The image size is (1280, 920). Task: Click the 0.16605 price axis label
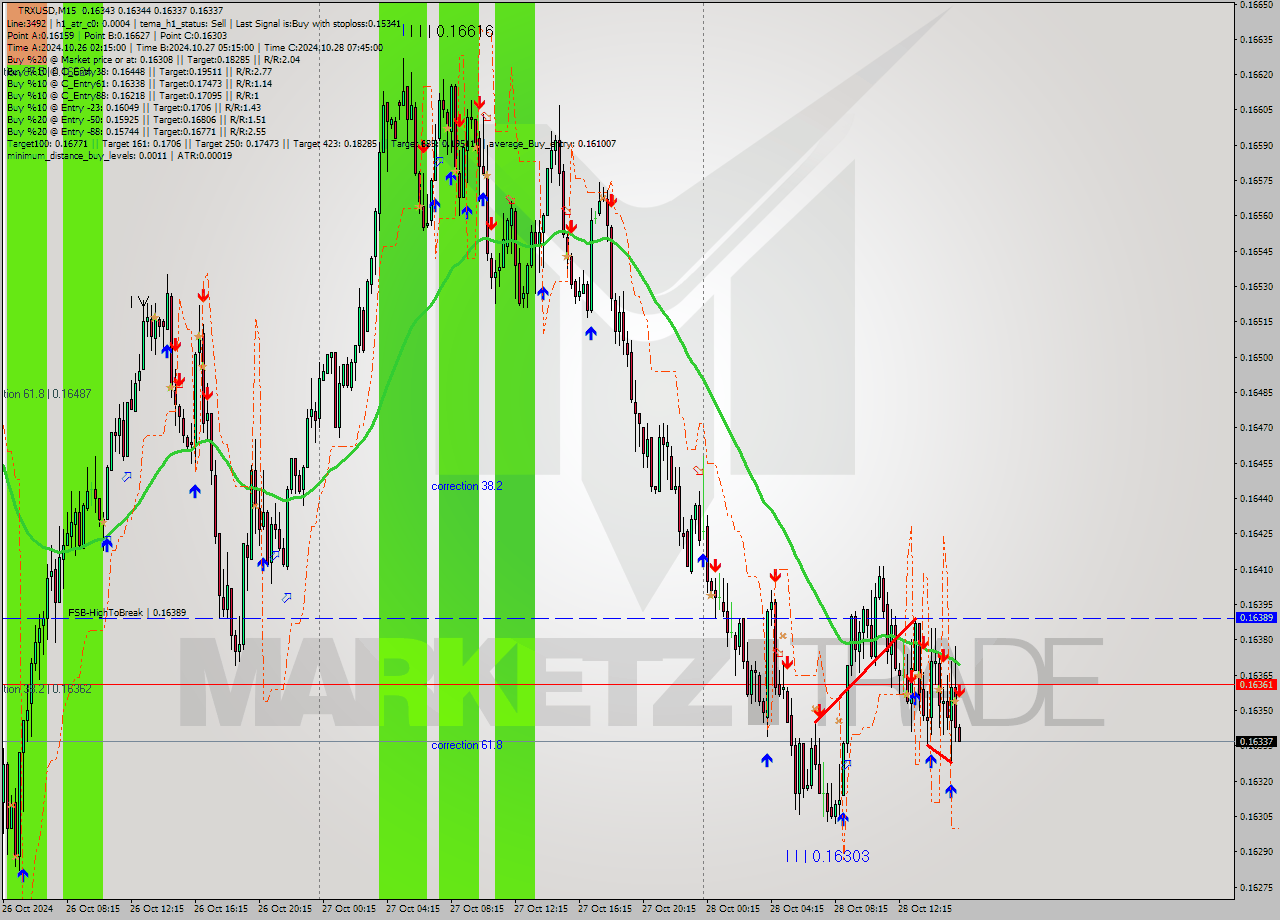[1256, 110]
